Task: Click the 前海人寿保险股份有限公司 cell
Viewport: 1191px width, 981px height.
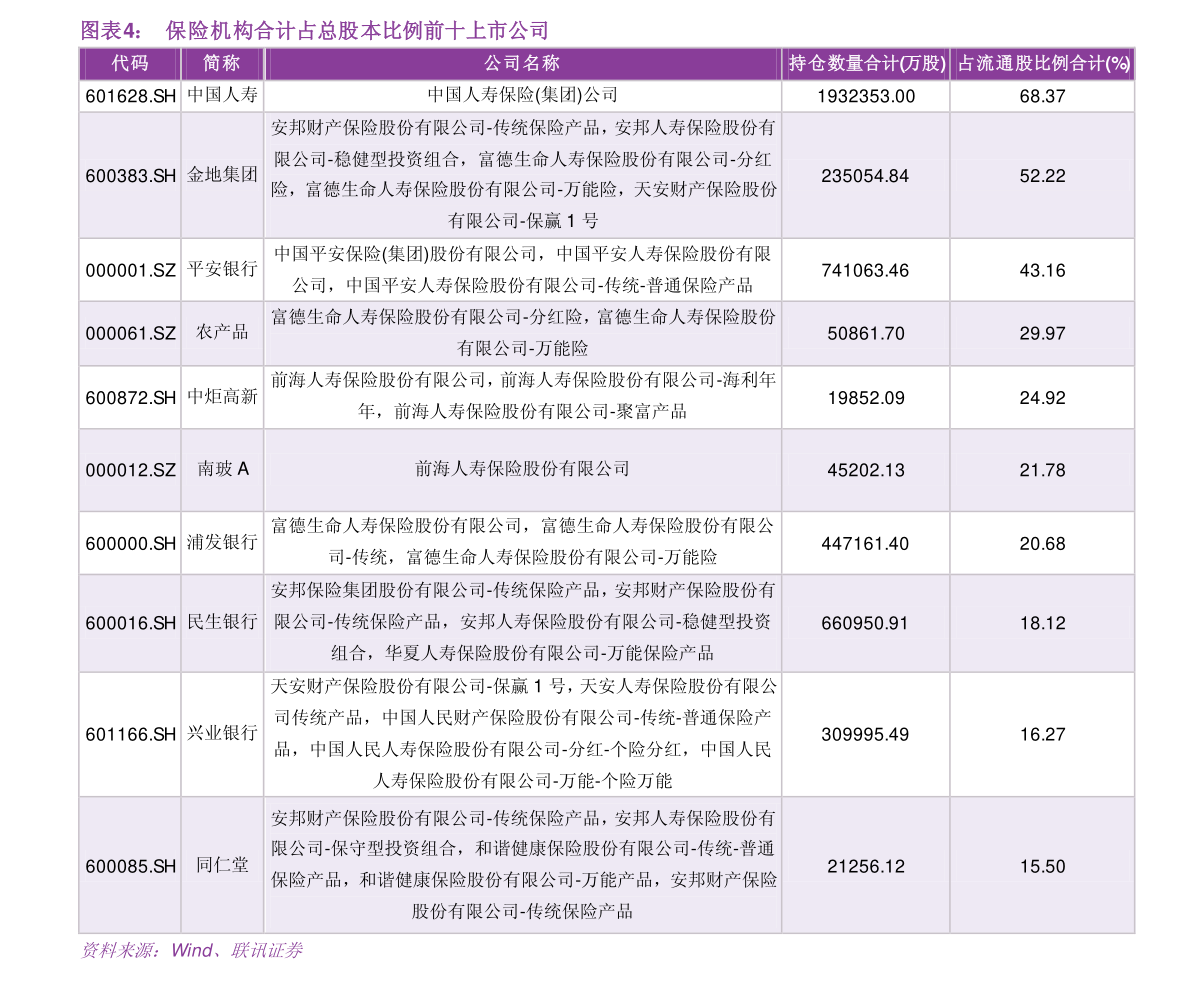Action: tap(522, 469)
